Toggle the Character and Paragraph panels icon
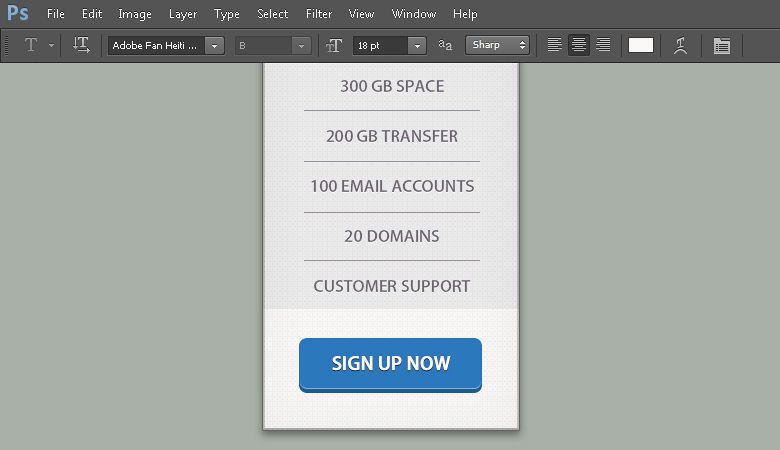 [722, 45]
